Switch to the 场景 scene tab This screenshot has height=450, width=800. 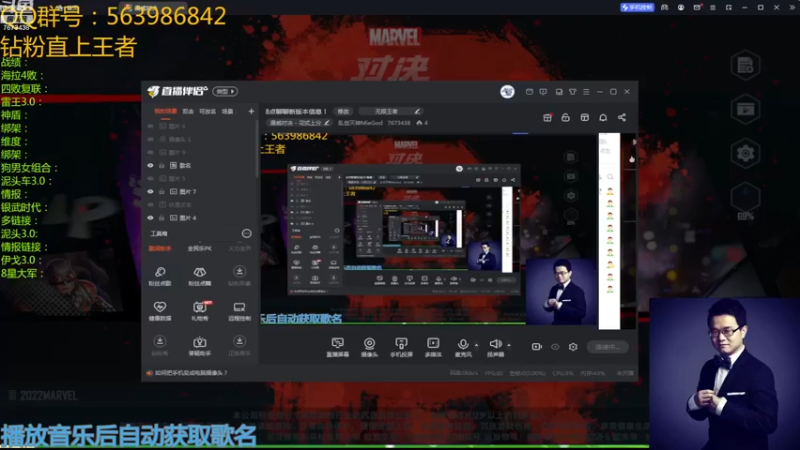click(x=227, y=111)
